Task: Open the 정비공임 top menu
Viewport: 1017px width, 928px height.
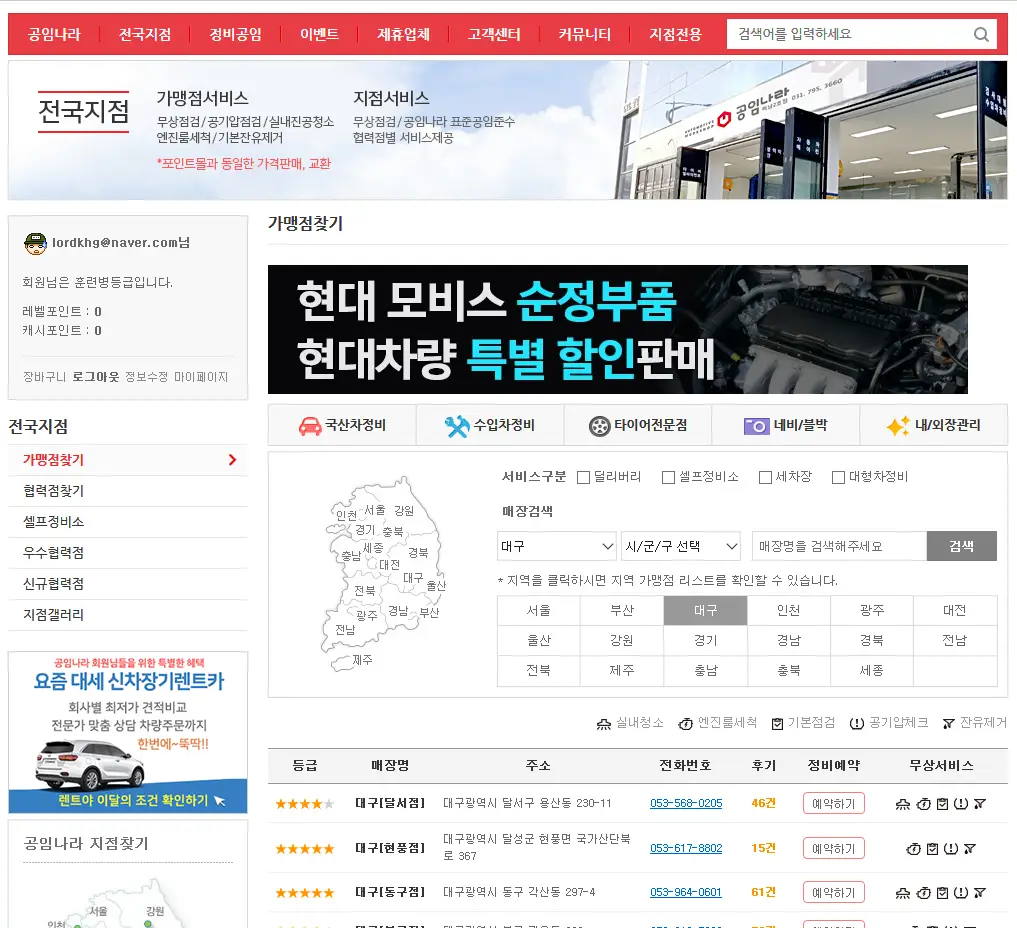Action: 235,34
